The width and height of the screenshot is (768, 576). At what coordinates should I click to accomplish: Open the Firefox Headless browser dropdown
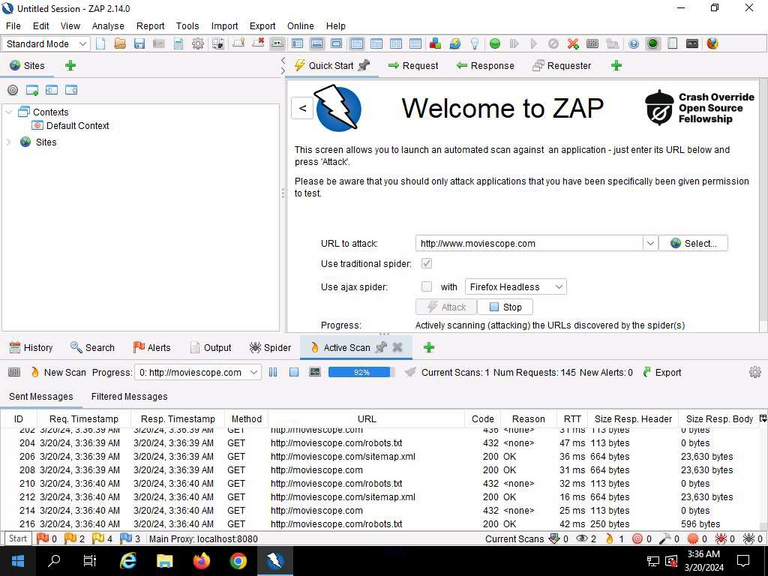click(x=516, y=287)
